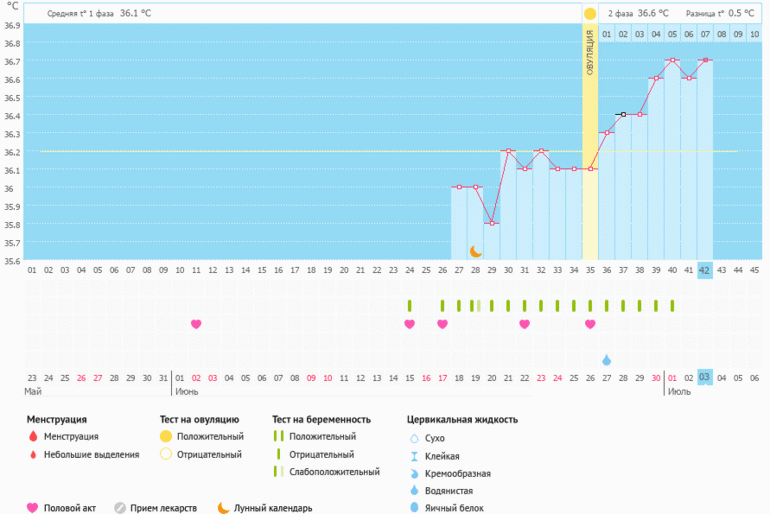Click the temperature point on cycle day 40

click(x=672, y=60)
